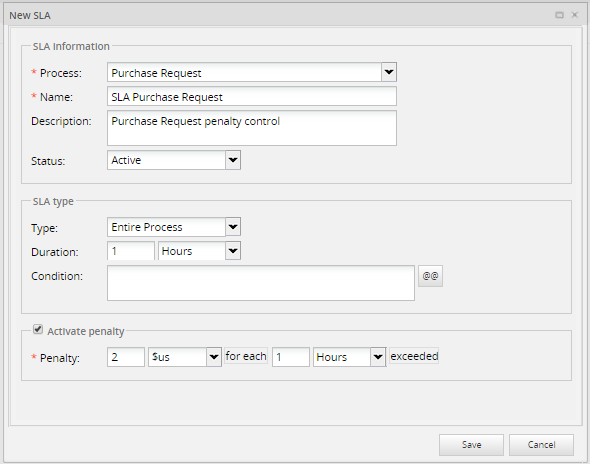This screenshot has height=464, width=590.
Task: Click inside the Condition text area
Action: click(x=261, y=283)
